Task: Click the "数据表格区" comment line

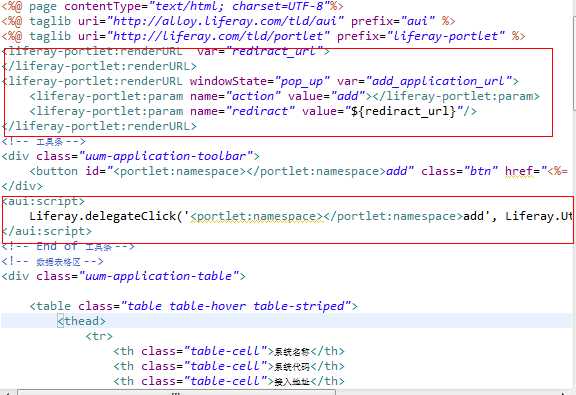Action: [52, 261]
